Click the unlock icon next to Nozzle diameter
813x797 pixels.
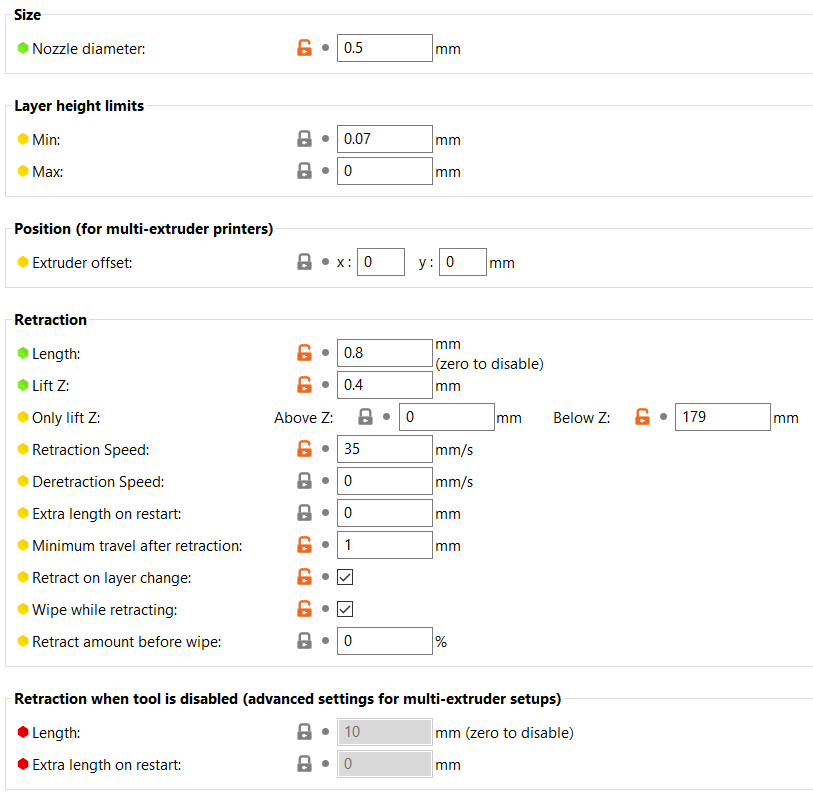click(305, 47)
